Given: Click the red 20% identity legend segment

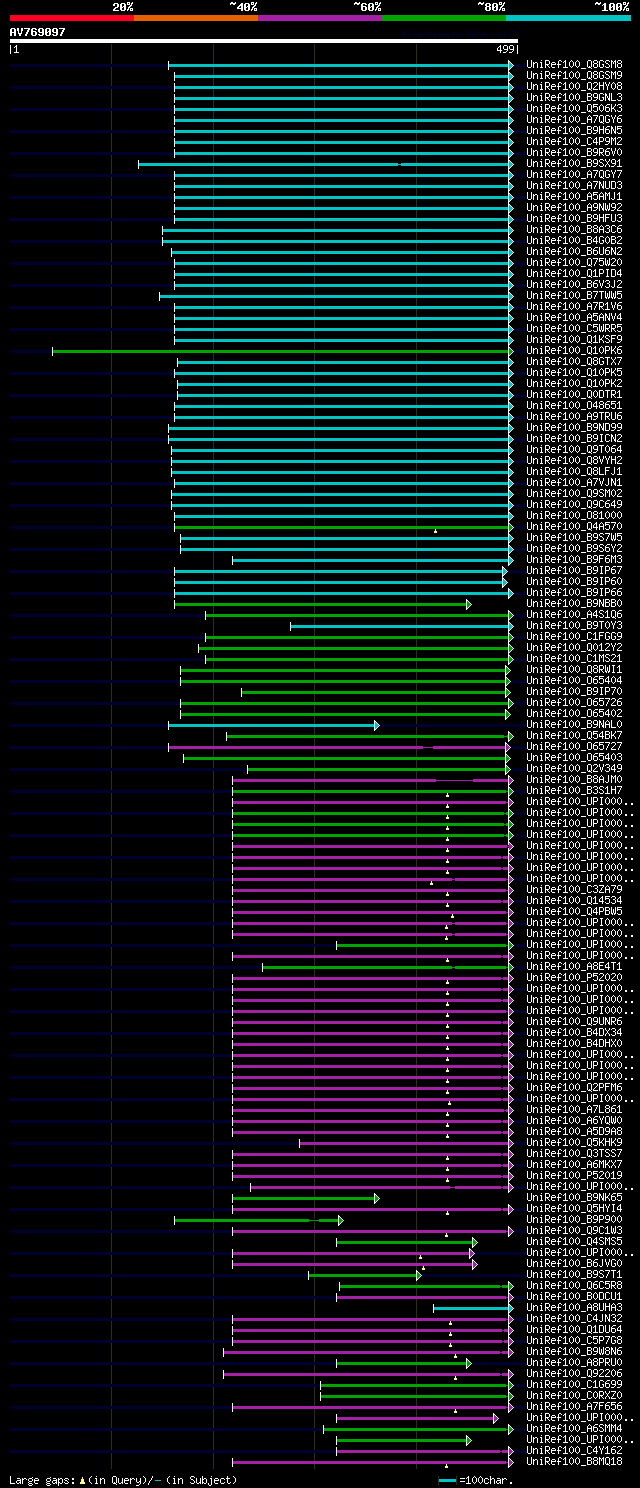Looking at the screenshot, I should 71,18.
